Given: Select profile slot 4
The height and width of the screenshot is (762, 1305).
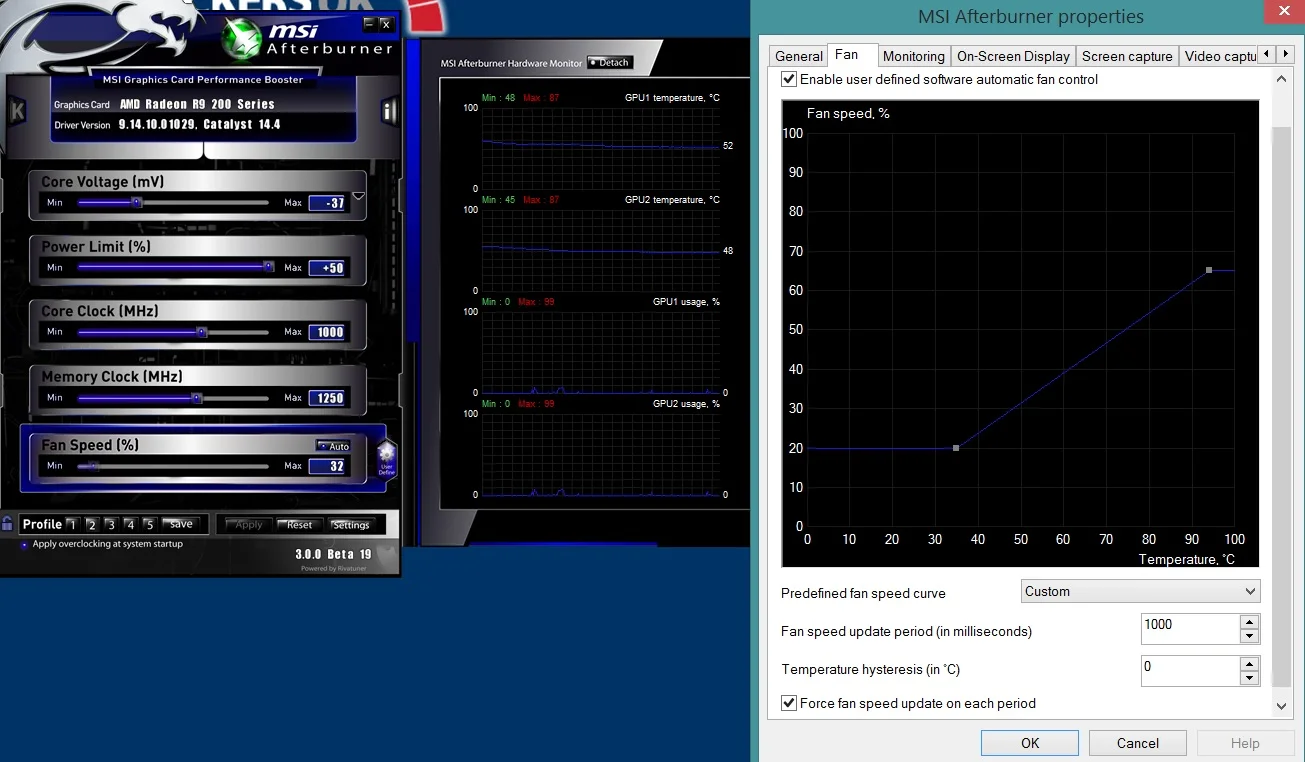Looking at the screenshot, I should click(x=129, y=524).
